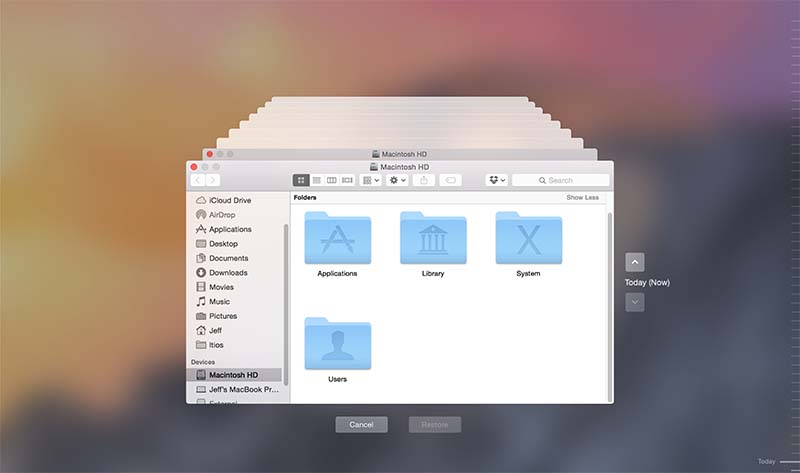Screen dimensions: 800x473
Task: Switch to icon view in toolbar
Action: coord(301,180)
